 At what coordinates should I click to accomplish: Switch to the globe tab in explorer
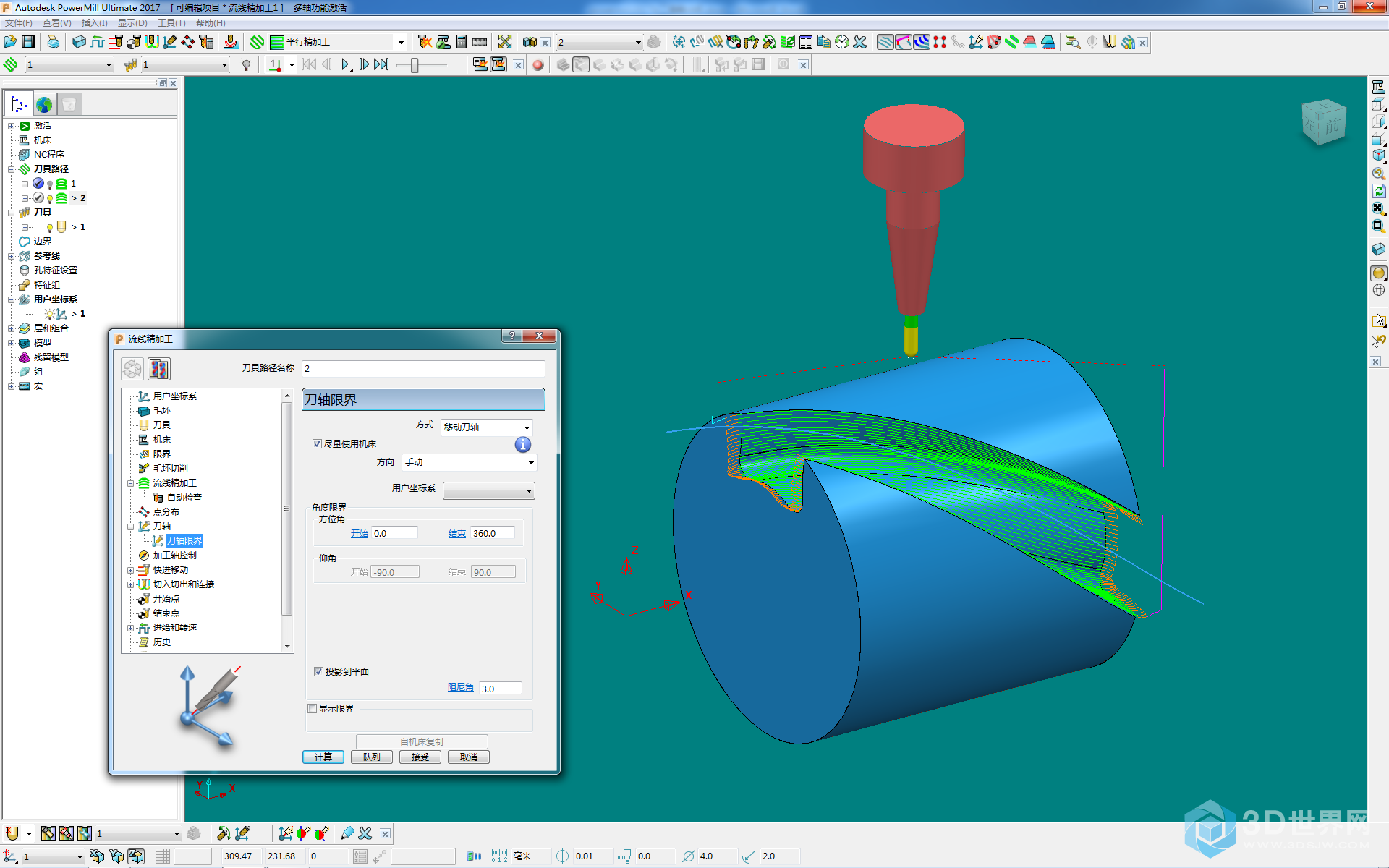(x=44, y=105)
